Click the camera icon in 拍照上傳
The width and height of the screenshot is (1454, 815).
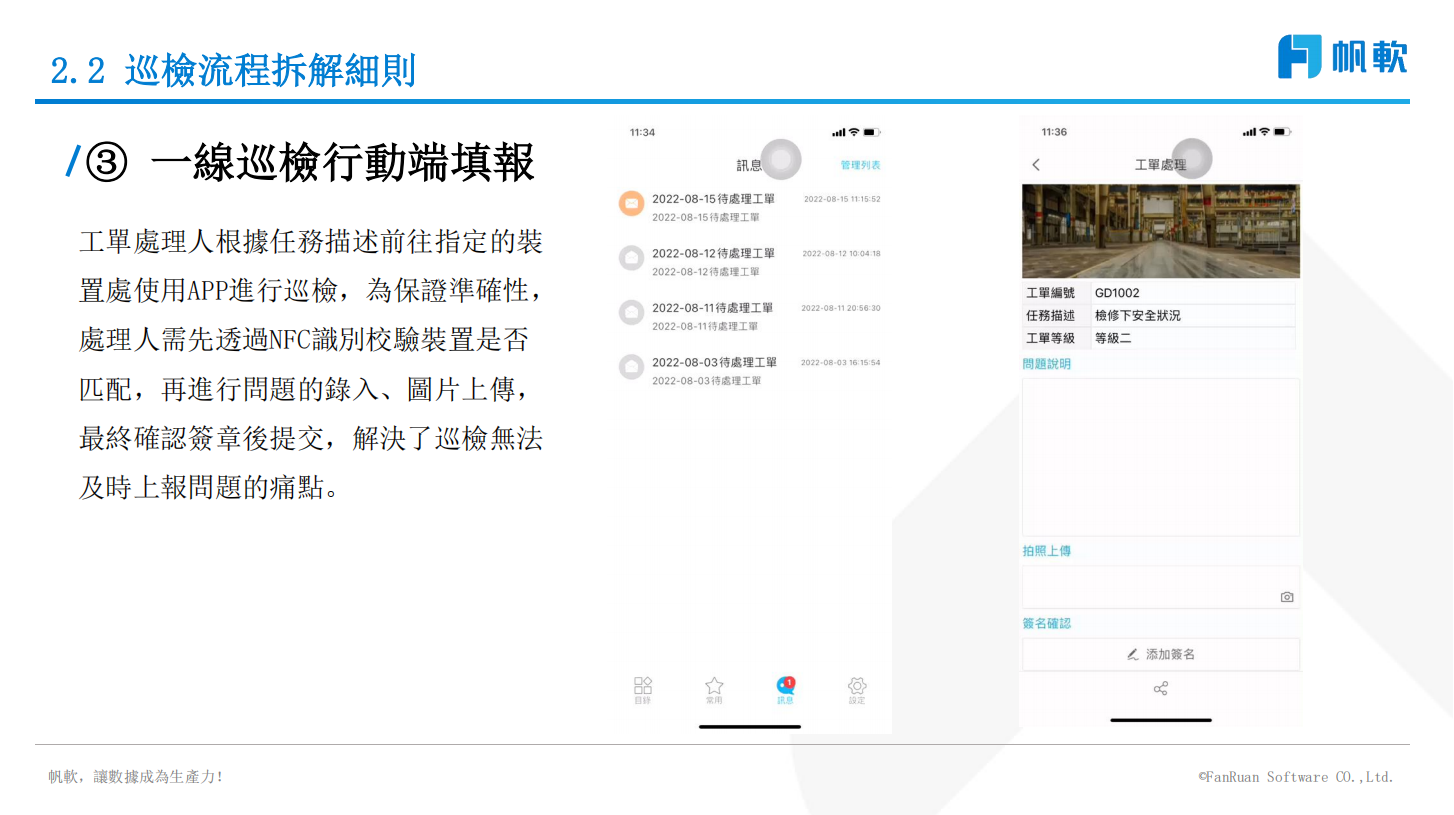pyautogui.click(x=1287, y=597)
